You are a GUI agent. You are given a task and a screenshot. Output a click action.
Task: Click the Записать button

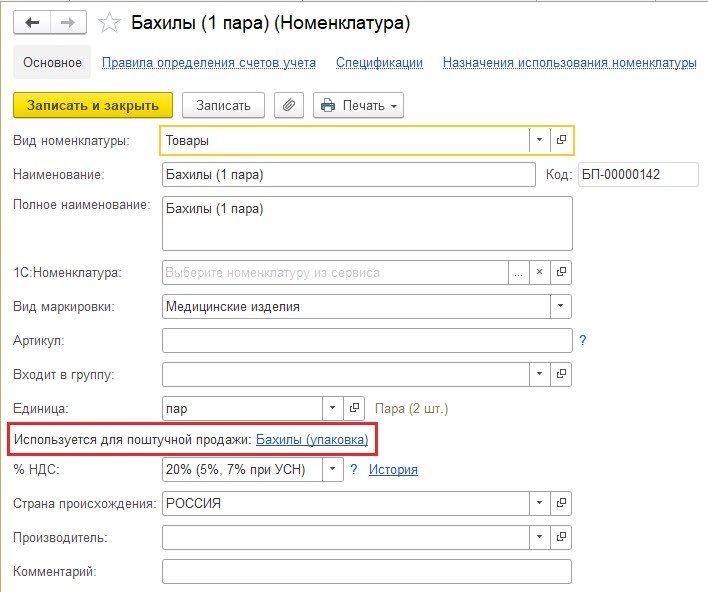pyautogui.click(x=223, y=105)
